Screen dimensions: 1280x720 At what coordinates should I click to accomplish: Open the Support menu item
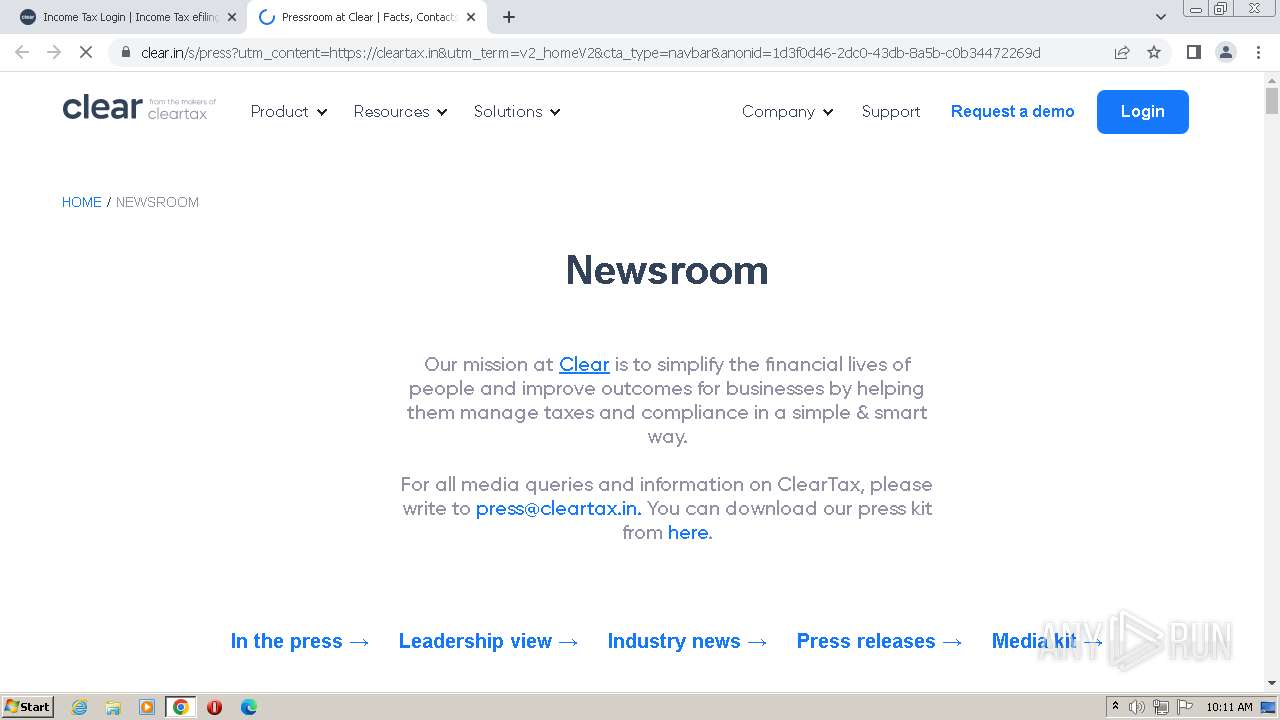(x=890, y=112)
